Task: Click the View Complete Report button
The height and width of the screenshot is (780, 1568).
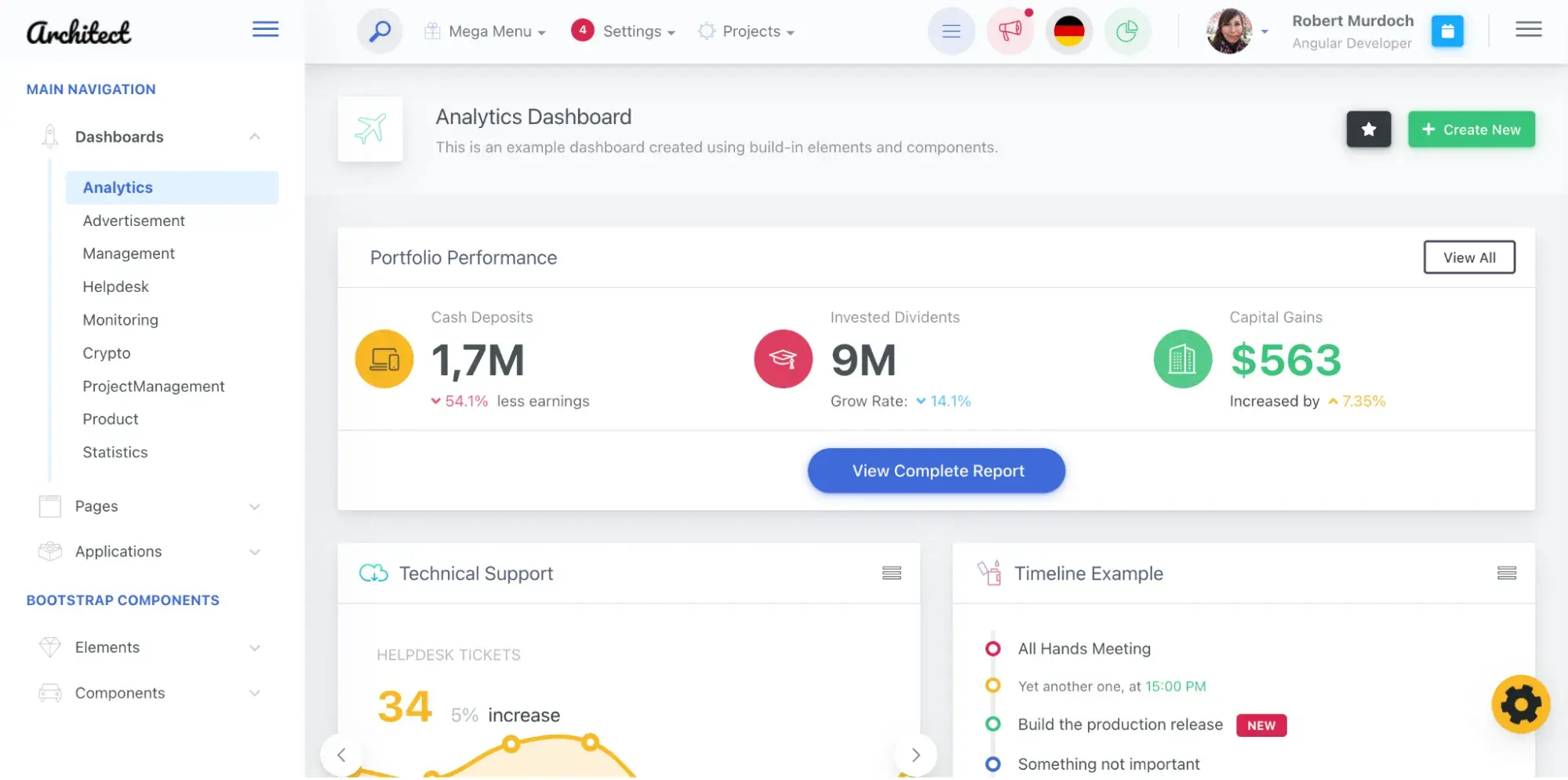Action: click(x=937, y=471)
